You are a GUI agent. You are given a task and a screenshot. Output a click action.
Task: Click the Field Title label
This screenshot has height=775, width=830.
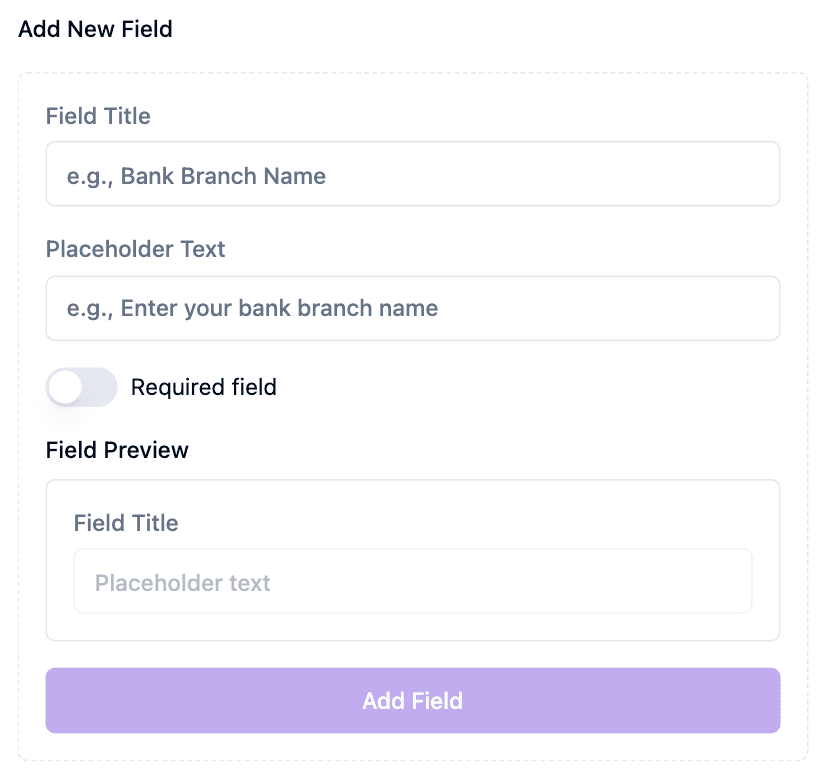coord(98,116)
